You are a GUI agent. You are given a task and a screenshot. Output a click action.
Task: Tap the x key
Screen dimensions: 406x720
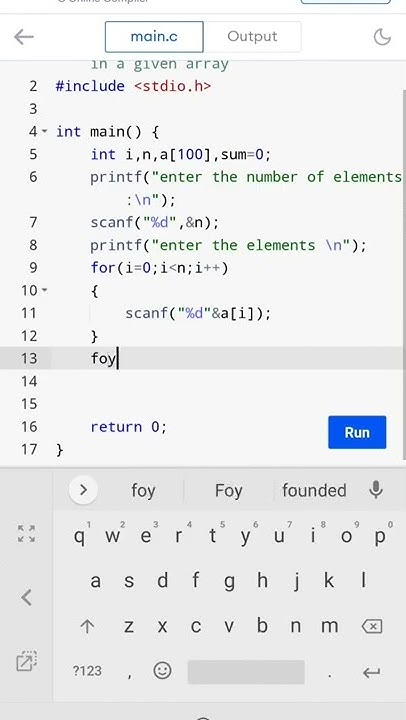click(162, 626)
